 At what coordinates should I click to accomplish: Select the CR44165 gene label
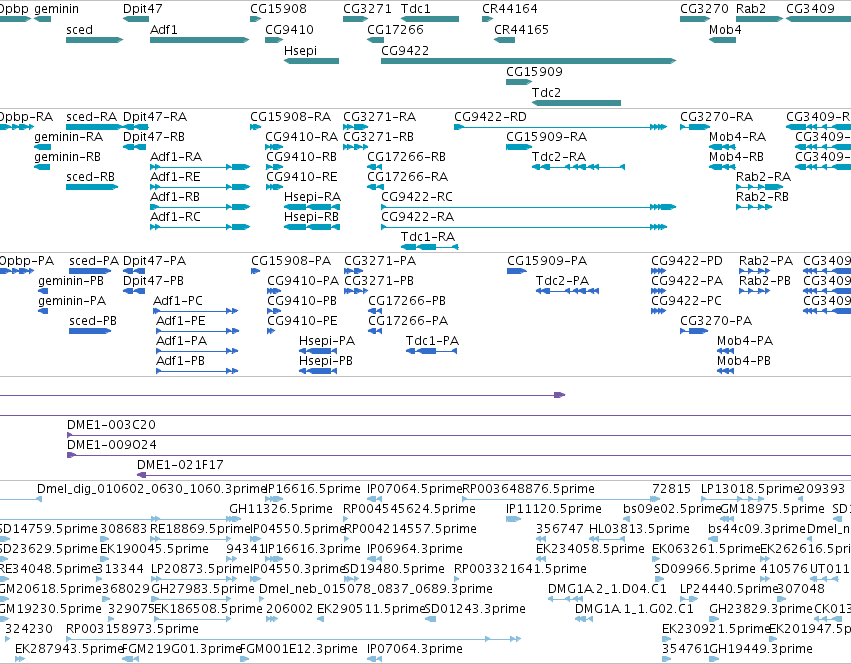click(522, 30)
